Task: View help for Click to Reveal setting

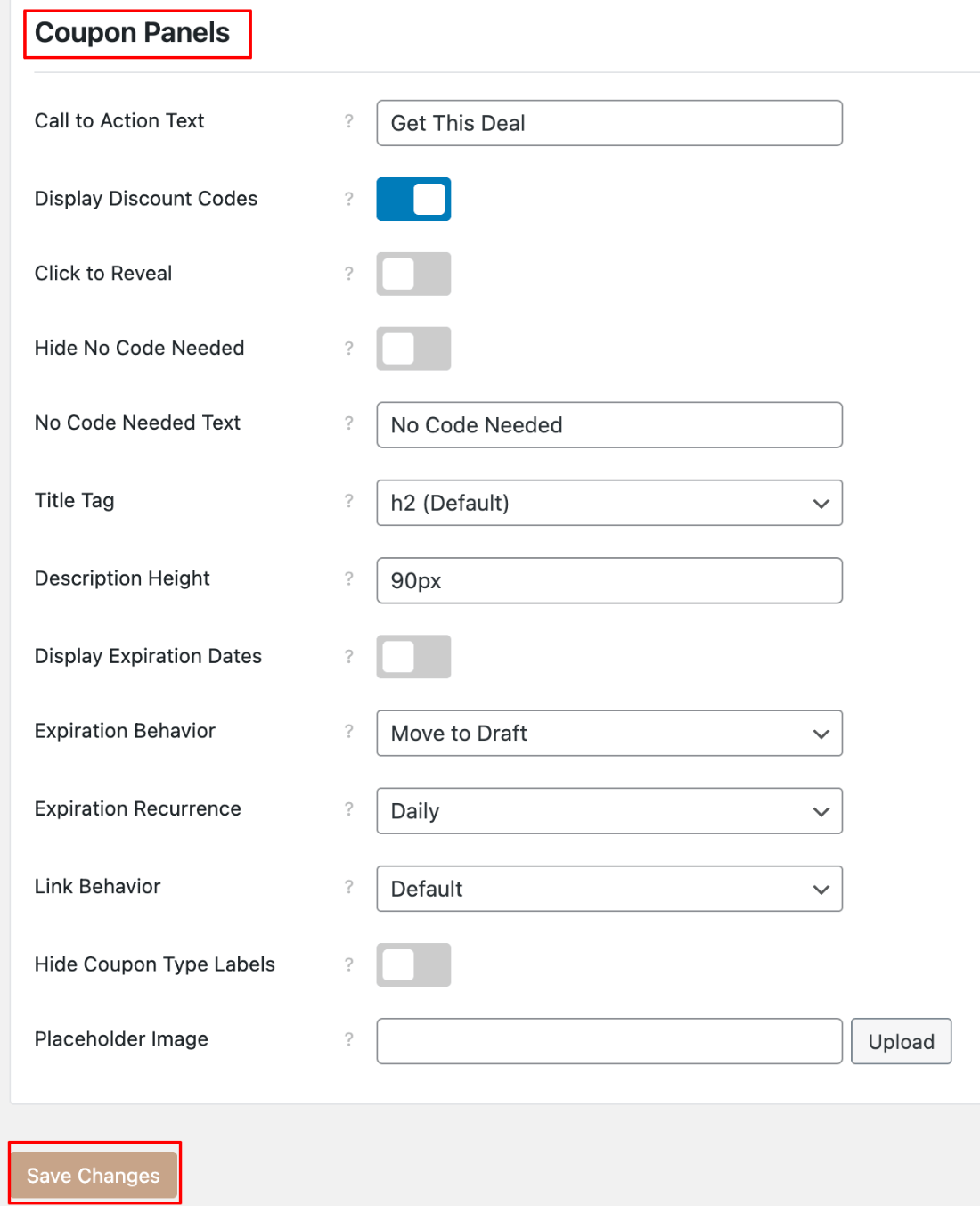Action: (x=348, y=275)
